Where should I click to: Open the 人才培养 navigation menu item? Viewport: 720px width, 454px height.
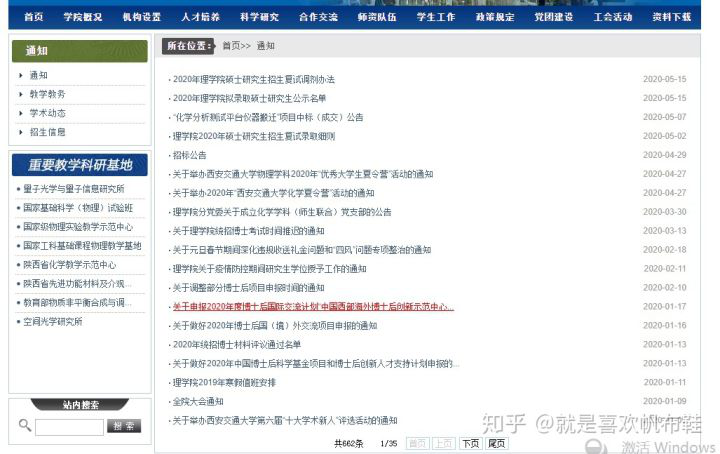tap(200, 17)
